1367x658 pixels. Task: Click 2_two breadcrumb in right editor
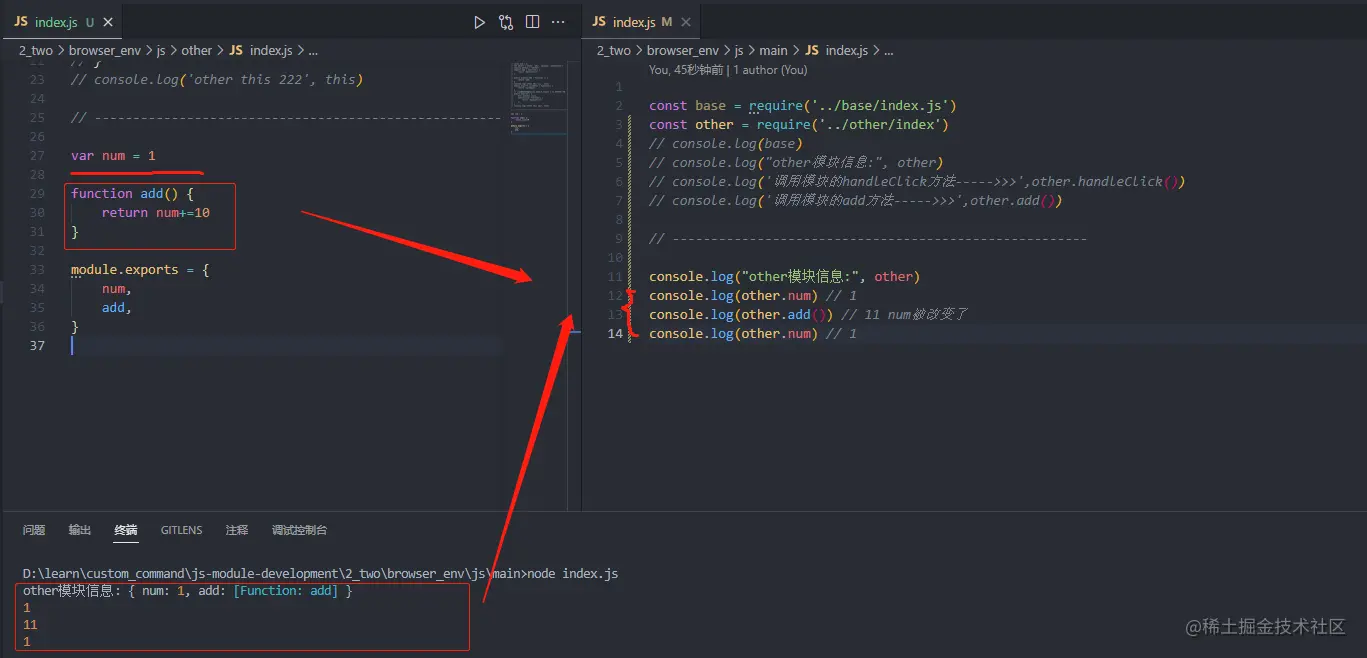click(614, 50)
